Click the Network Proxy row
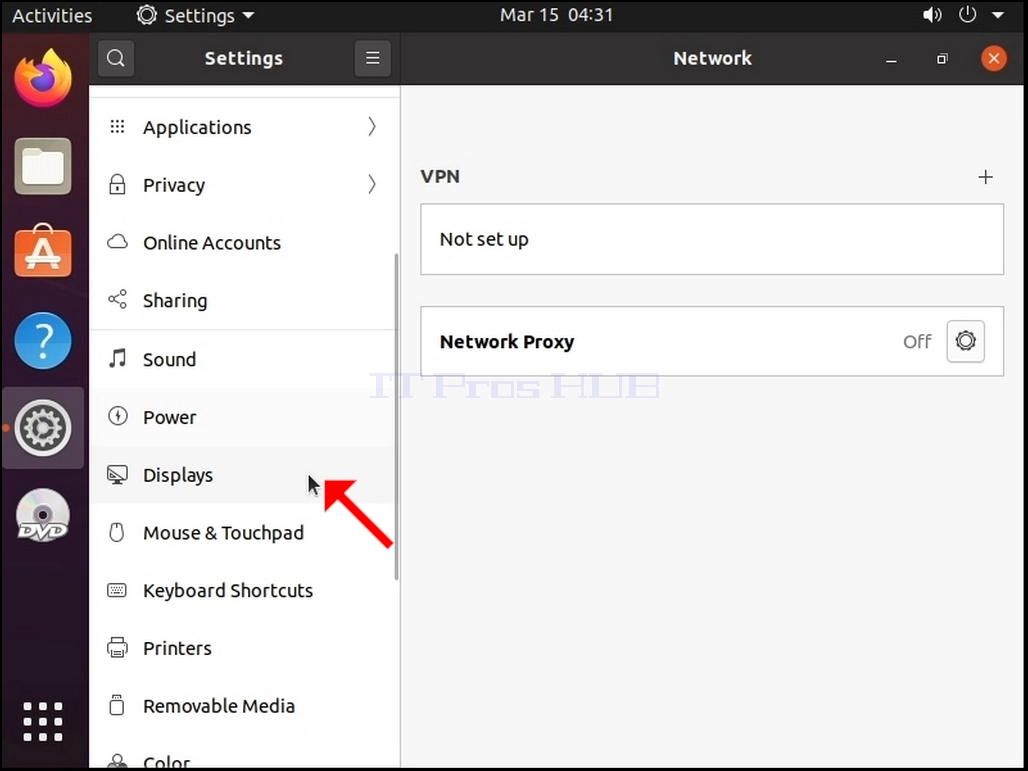 (x=712, y=341)
